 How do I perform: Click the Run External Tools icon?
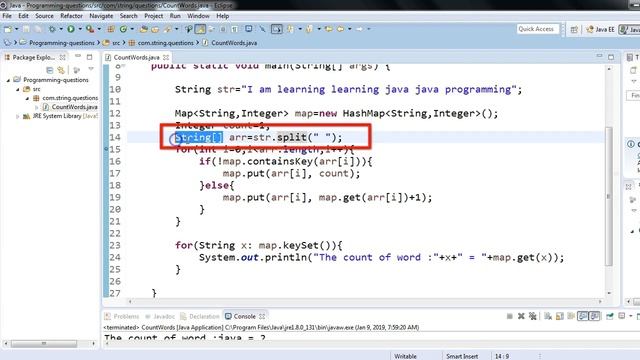click(x=90, y=29)
